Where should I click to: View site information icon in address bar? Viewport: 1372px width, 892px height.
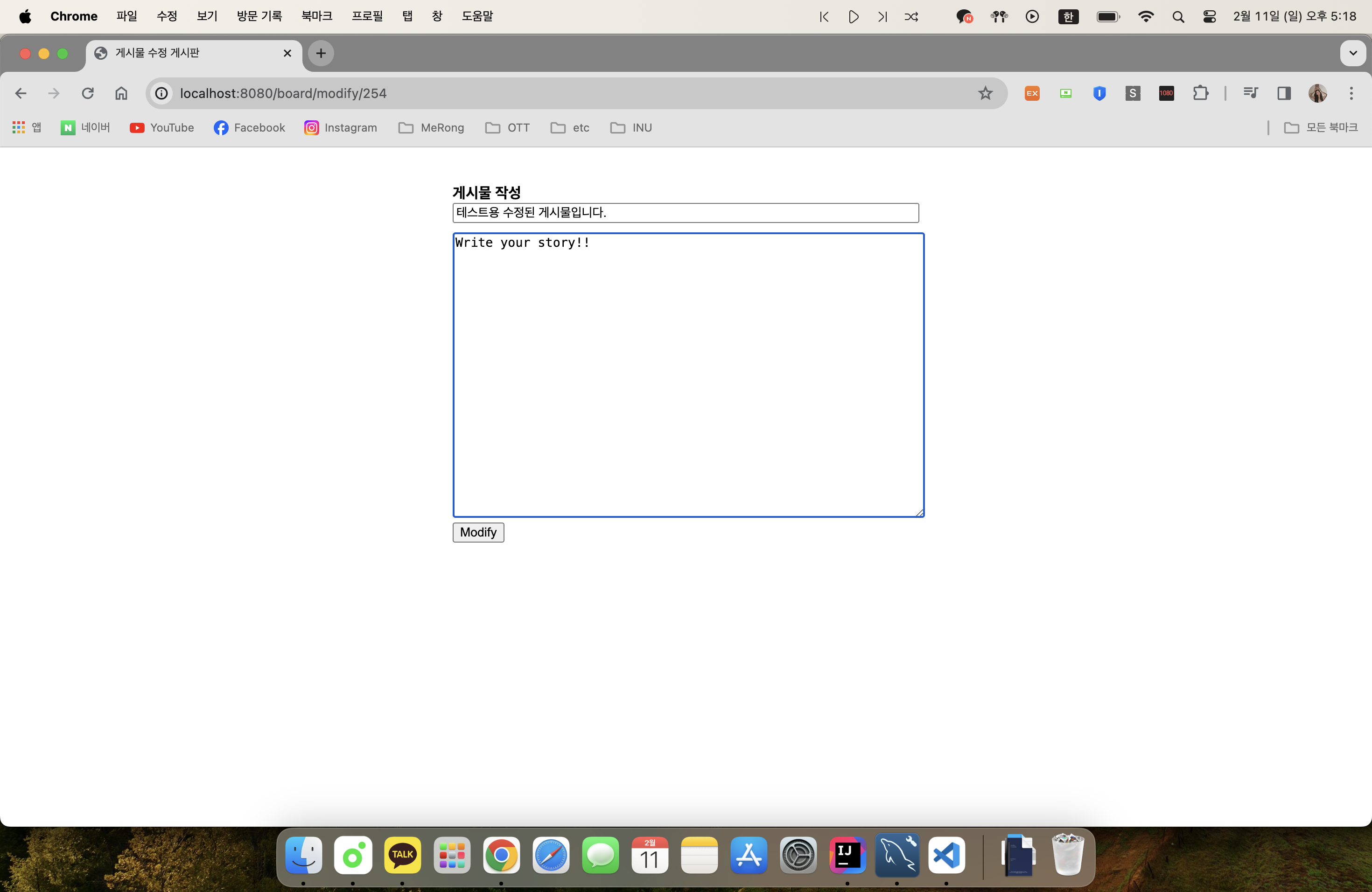point(162,93)
